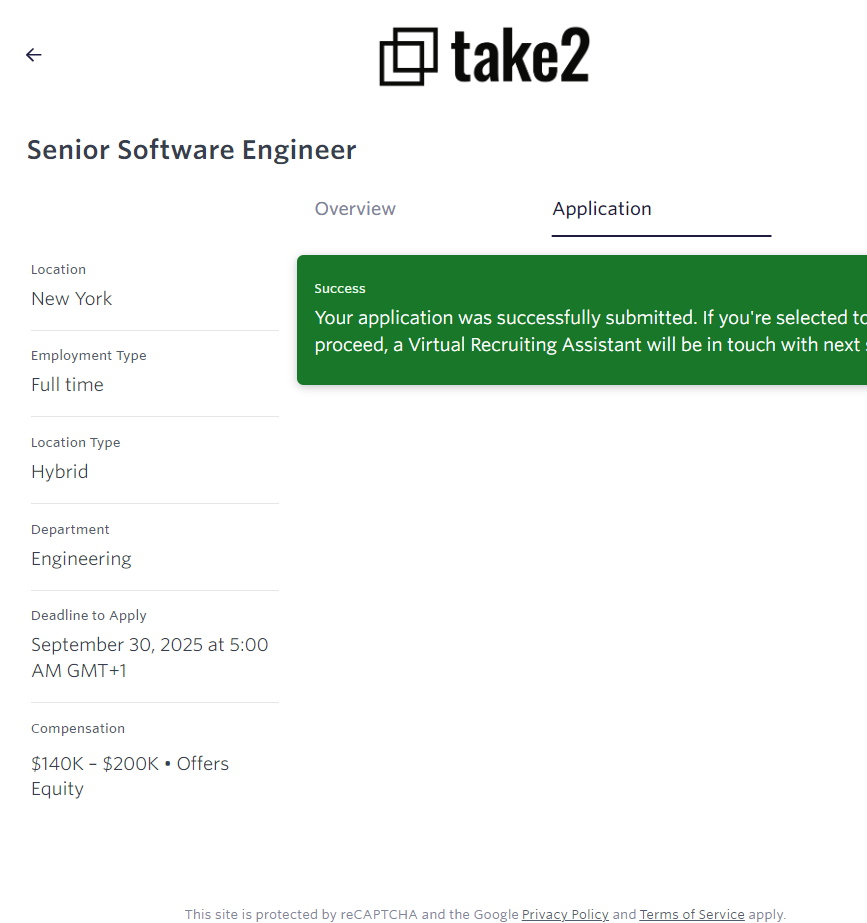
Task: Click the Compensation label
Action: pos(78,729)
